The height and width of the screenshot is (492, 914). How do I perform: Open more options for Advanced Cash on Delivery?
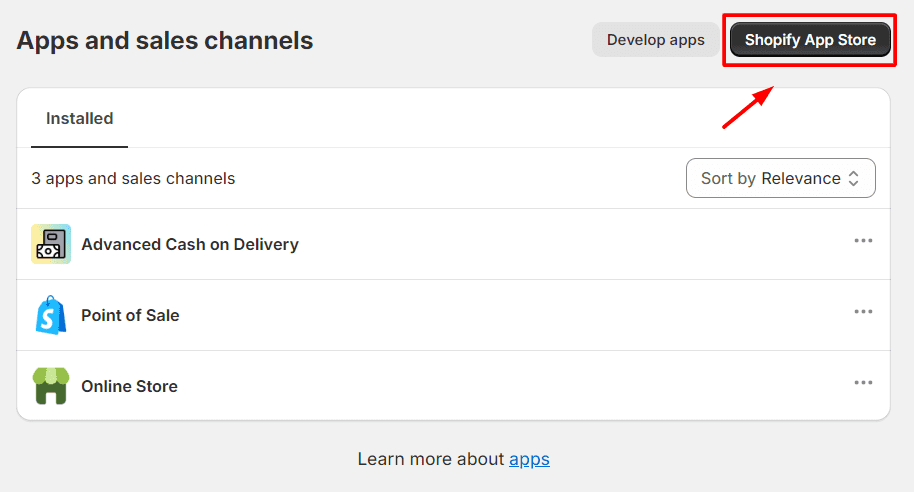(x=863, y=241)
